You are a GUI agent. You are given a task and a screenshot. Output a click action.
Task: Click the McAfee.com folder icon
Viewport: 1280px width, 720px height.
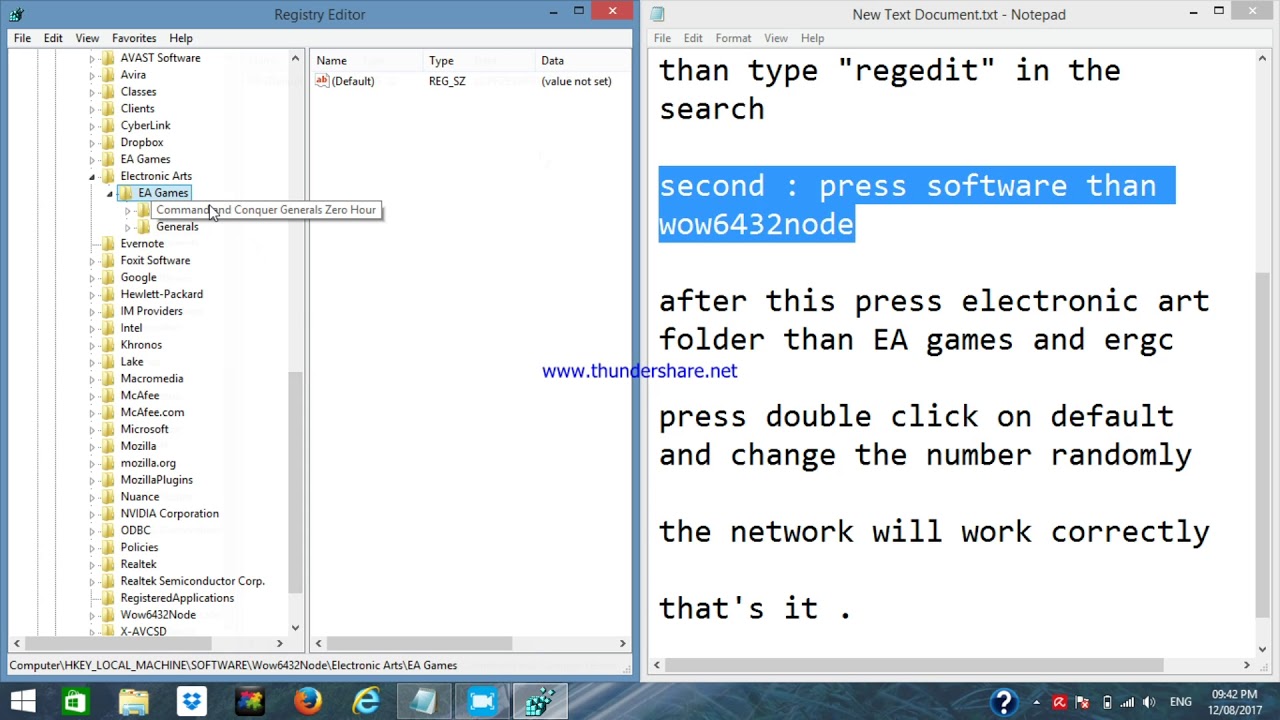108,412
